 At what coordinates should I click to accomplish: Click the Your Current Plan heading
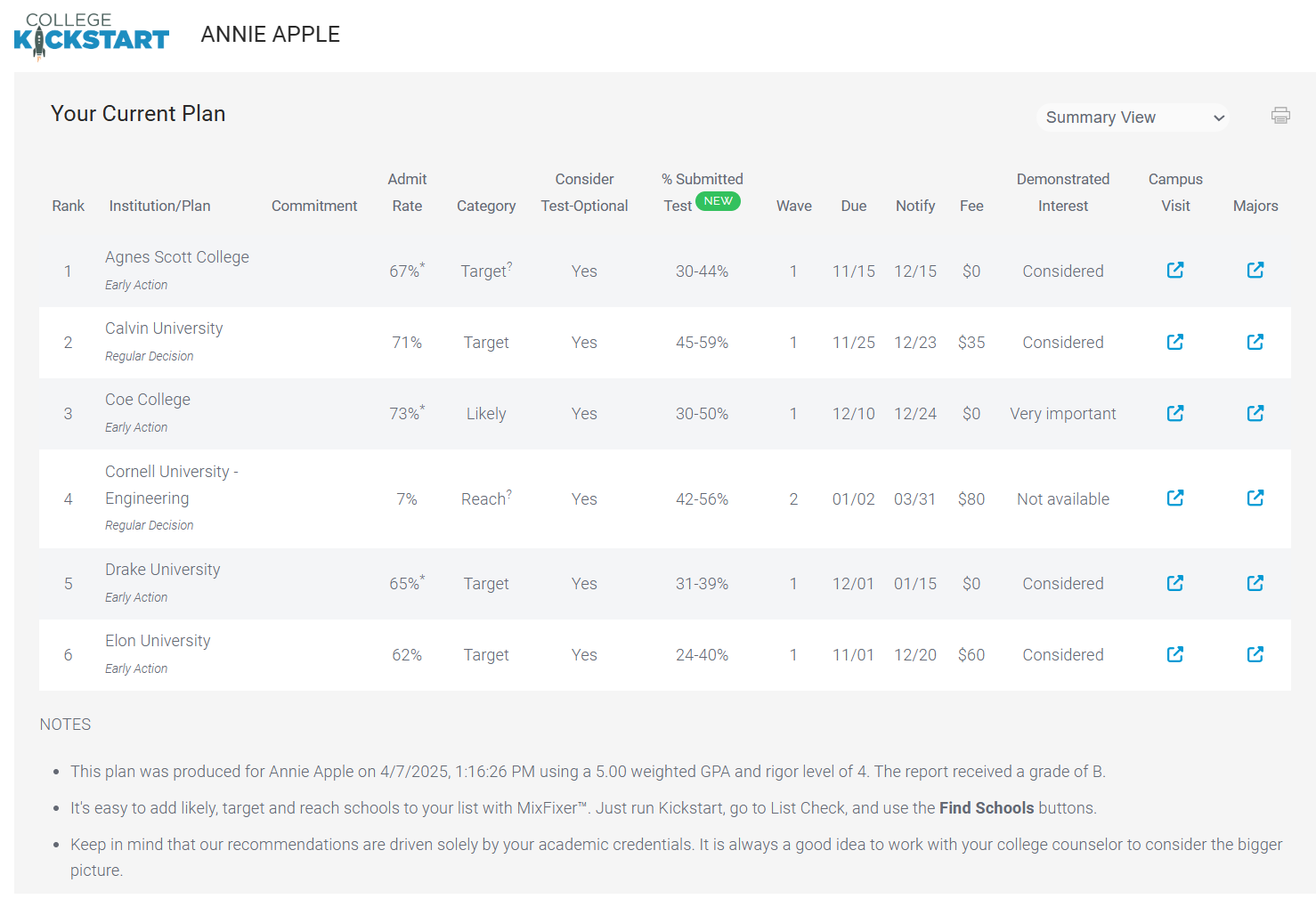pyautogui.click(x=138, y=114)
